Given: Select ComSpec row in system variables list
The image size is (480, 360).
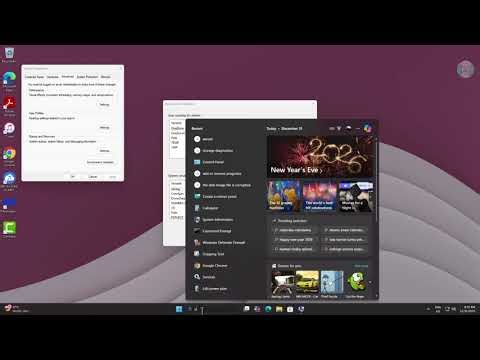Looking at the screenshot, I should [178, 194].
